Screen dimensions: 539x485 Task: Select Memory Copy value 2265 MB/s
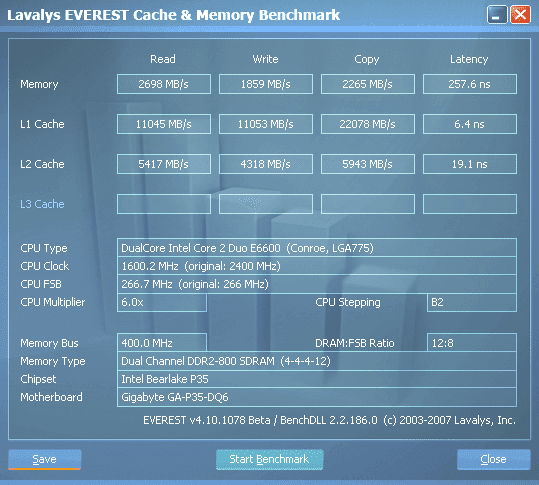coord(367,84)
